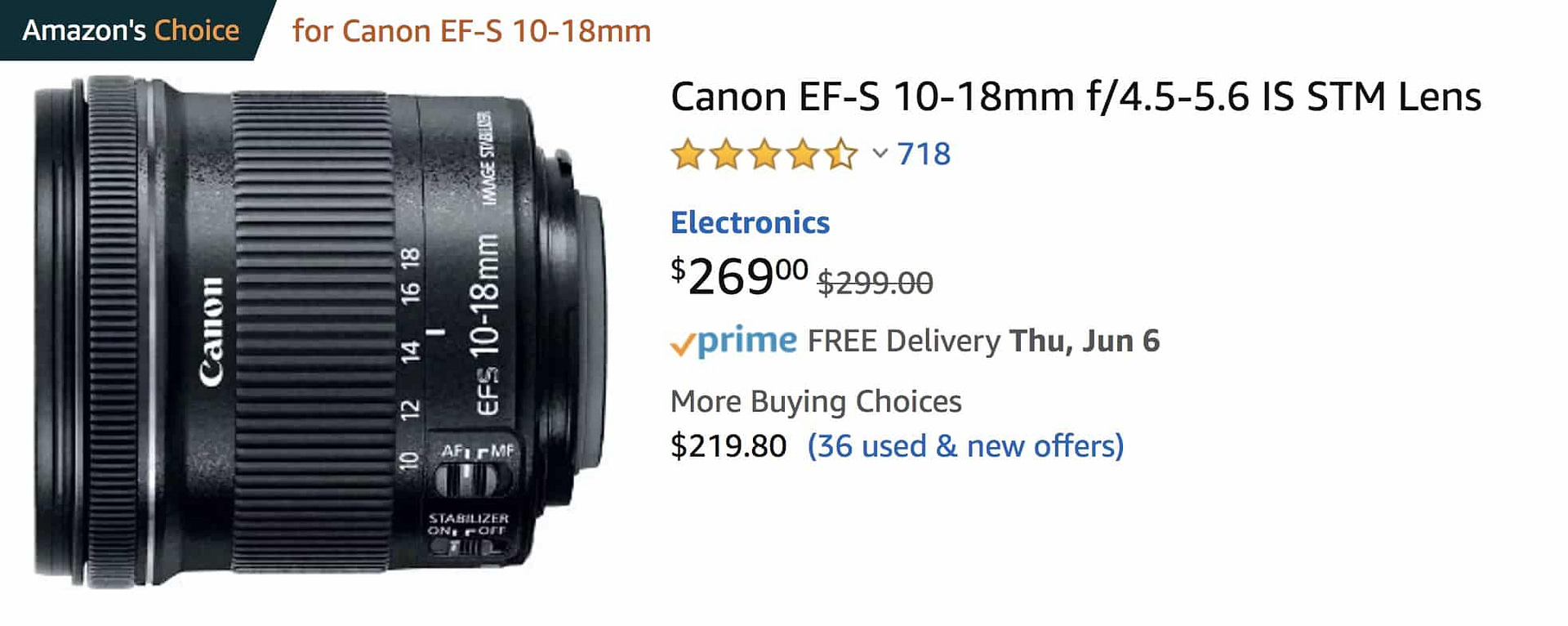Click More Buying Choices
1568x626 pixels.
pyautogui.click(x=816, y=401)
